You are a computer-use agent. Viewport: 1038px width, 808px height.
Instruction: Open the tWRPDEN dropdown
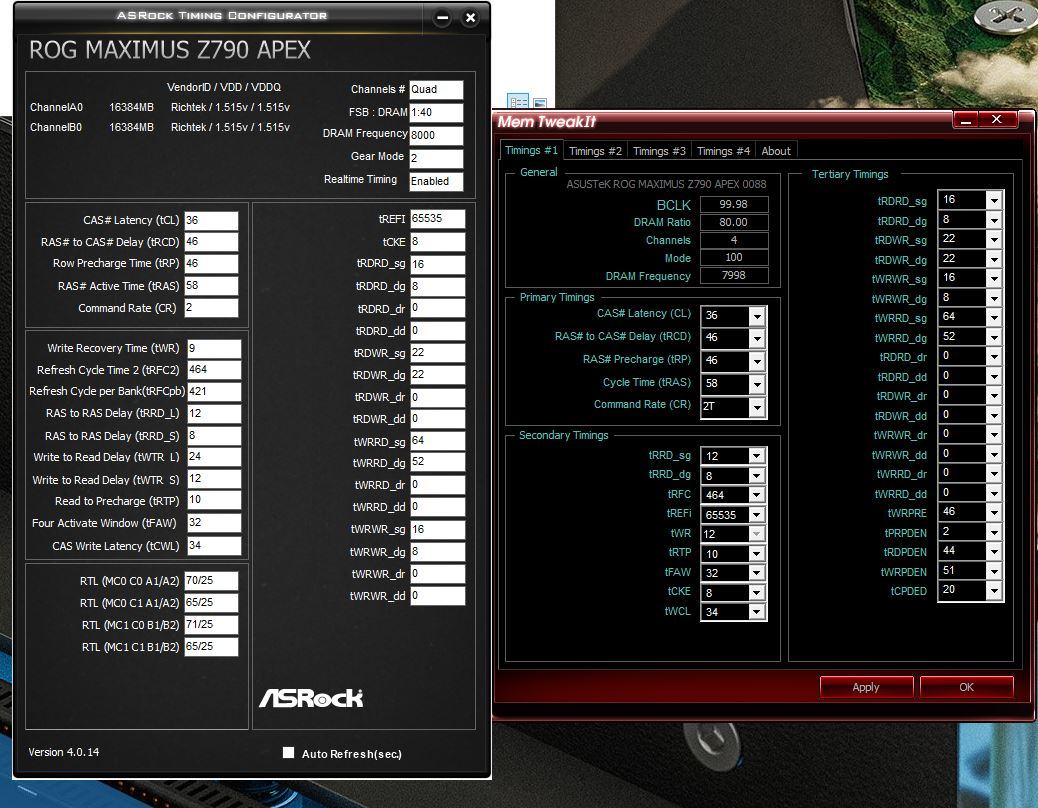(994, 571)
